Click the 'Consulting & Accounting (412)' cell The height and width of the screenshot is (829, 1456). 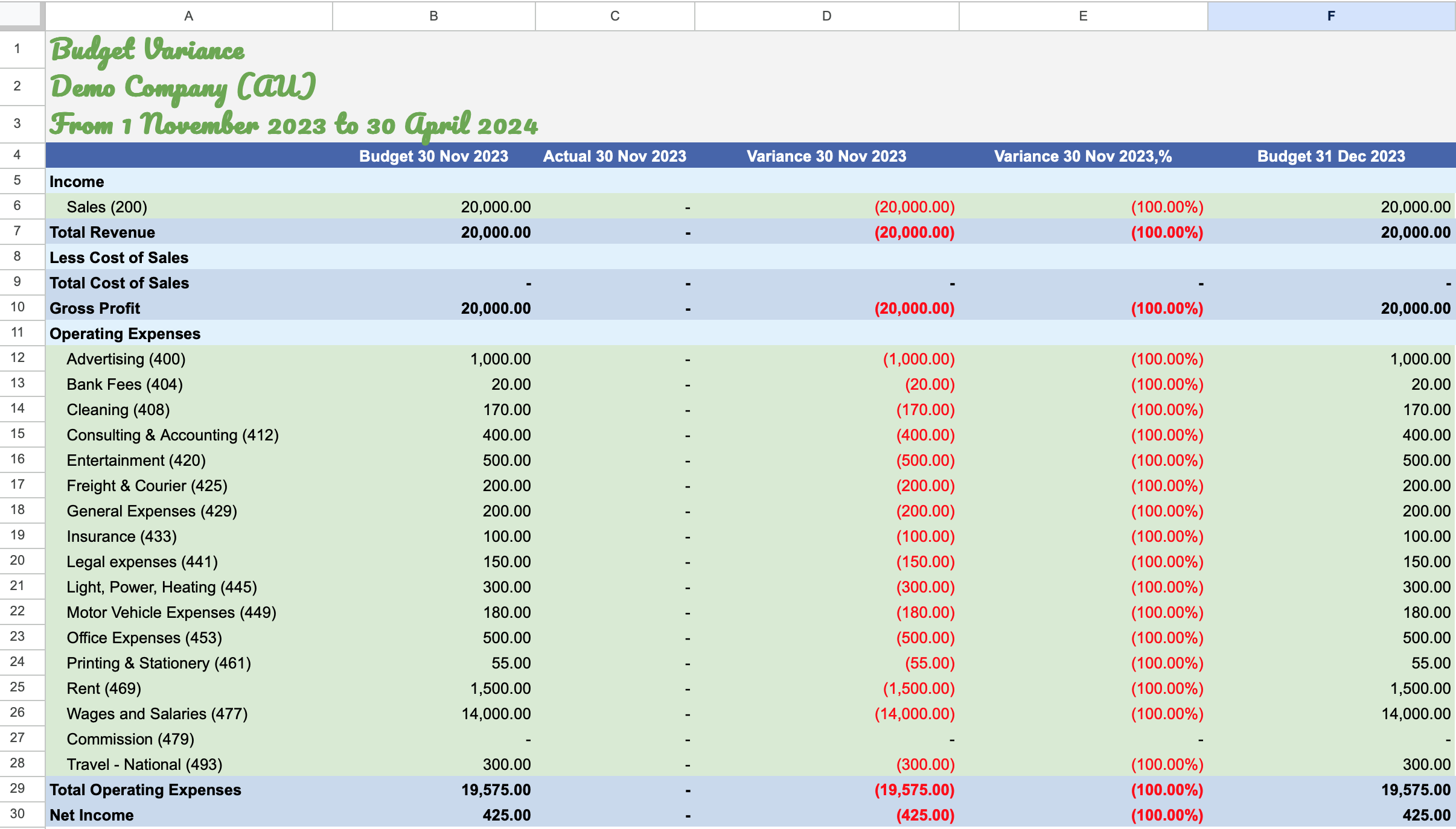pyautogui.click(x=189, y=435)
